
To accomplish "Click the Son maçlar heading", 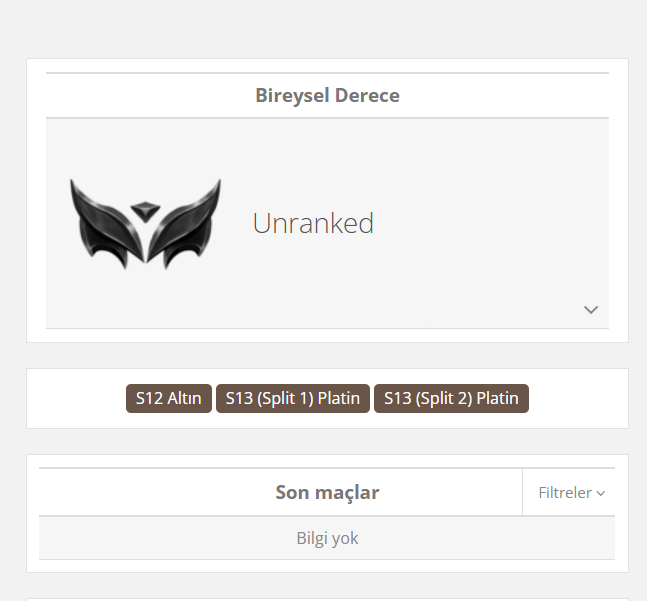I will [327, 493].
